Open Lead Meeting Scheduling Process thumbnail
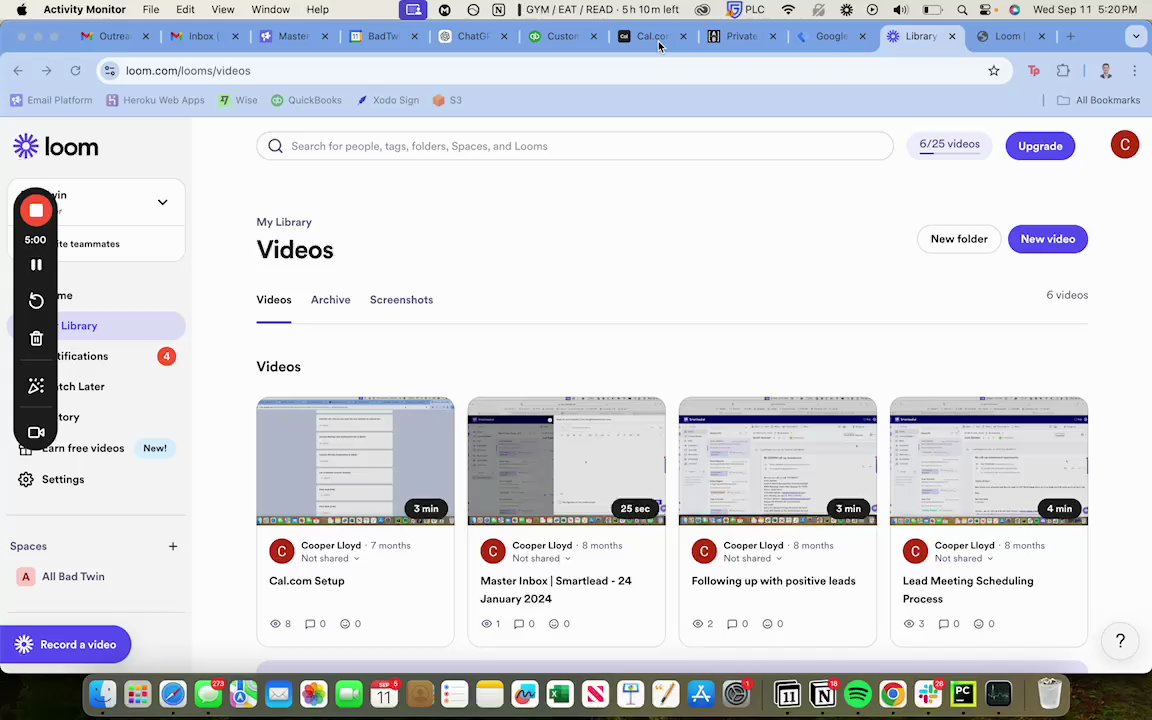Screen dimensions: 1152x720 (989, 461)
